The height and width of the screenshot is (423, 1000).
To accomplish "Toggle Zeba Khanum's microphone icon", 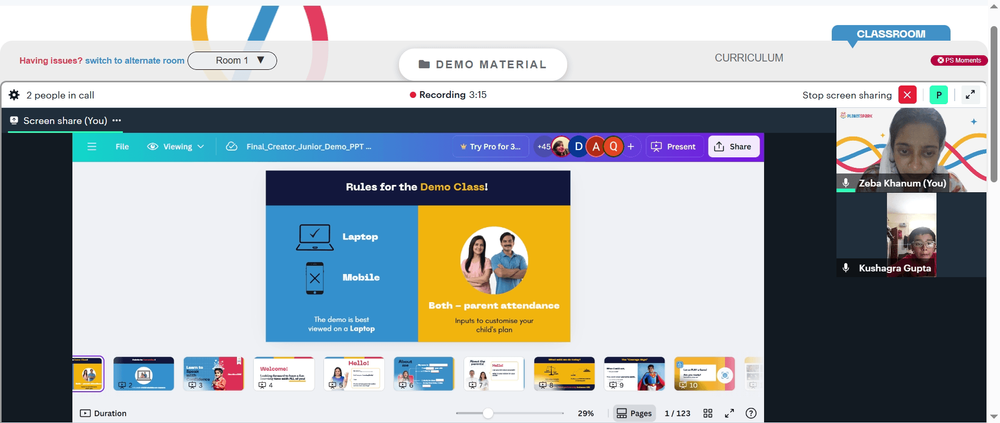I will coord(846,183).
